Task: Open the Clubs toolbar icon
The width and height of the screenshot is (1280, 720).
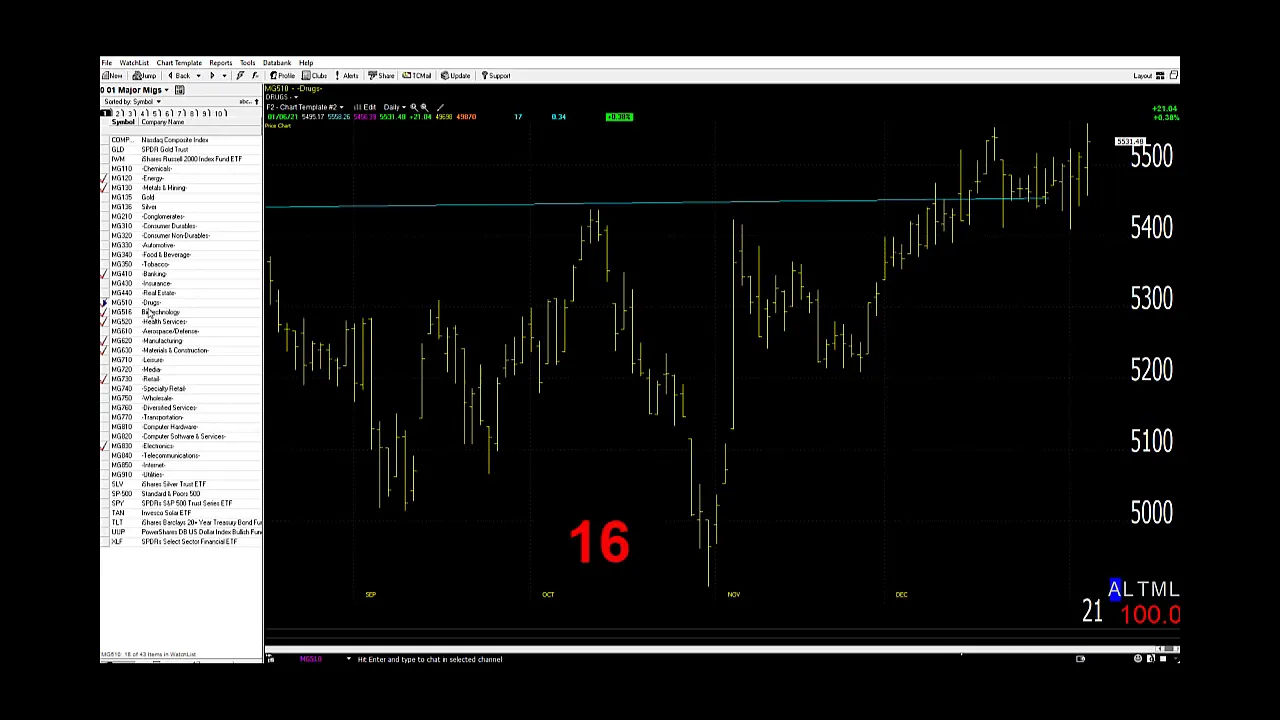Action: pos(315,76)
